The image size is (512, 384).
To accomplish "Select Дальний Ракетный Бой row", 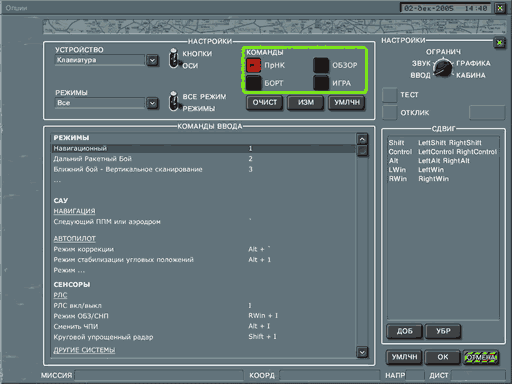I will pos(203,159).
